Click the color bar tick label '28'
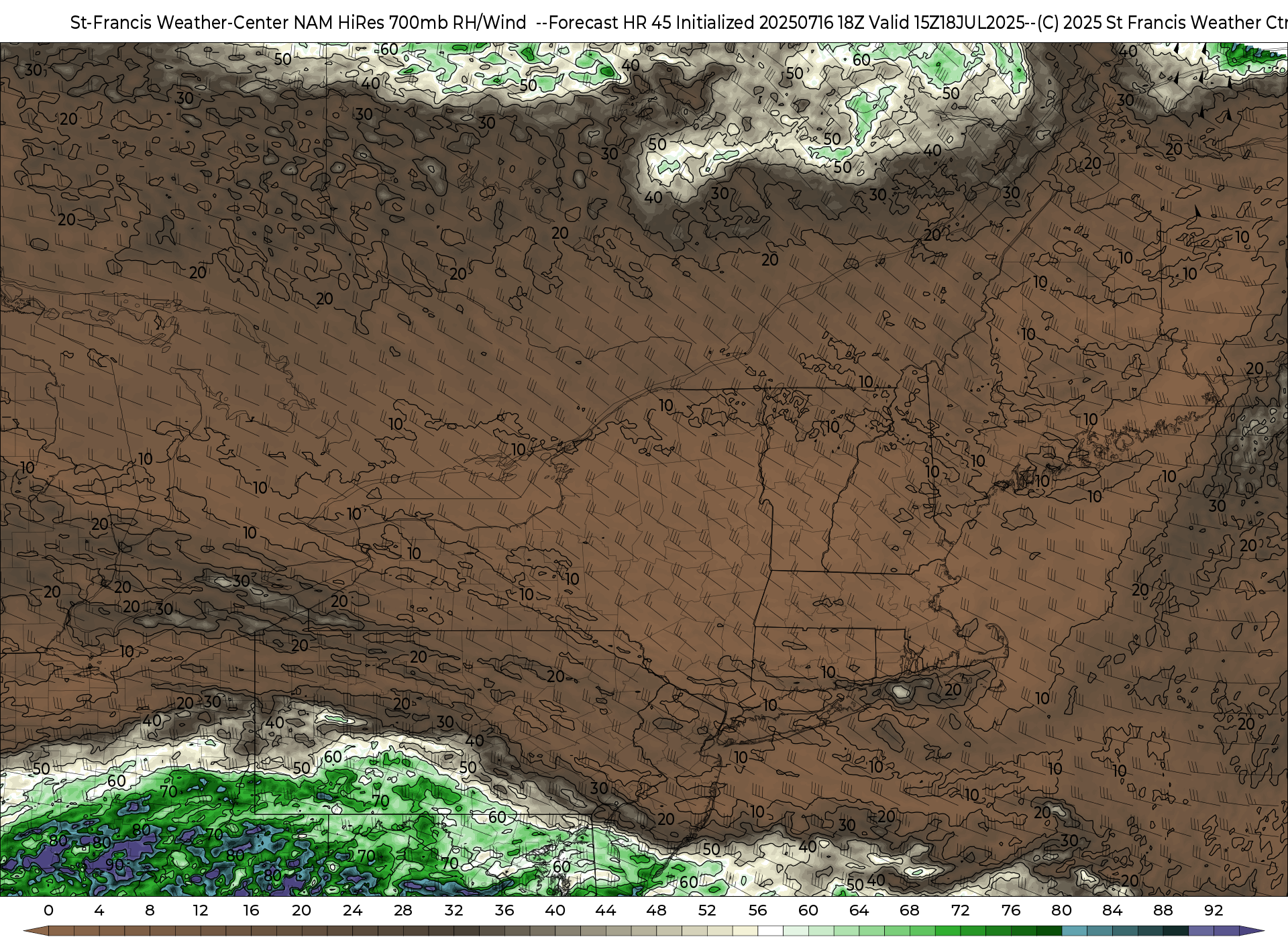 tap(403, 910)
